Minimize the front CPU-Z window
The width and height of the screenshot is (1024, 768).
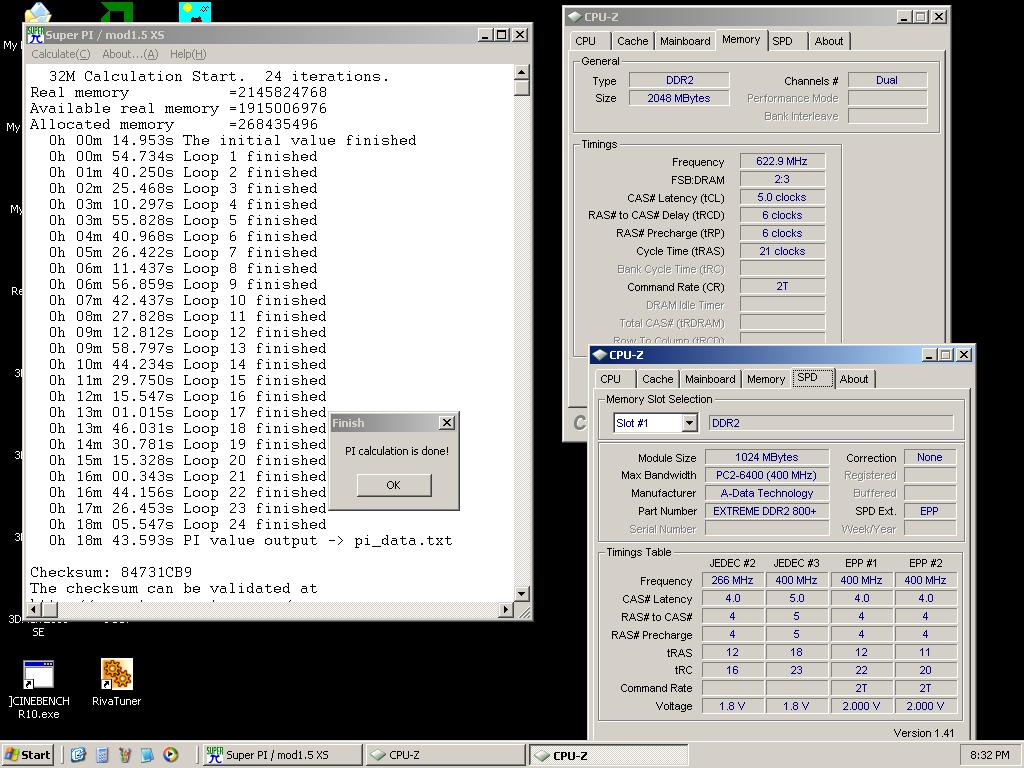(929, 355)
